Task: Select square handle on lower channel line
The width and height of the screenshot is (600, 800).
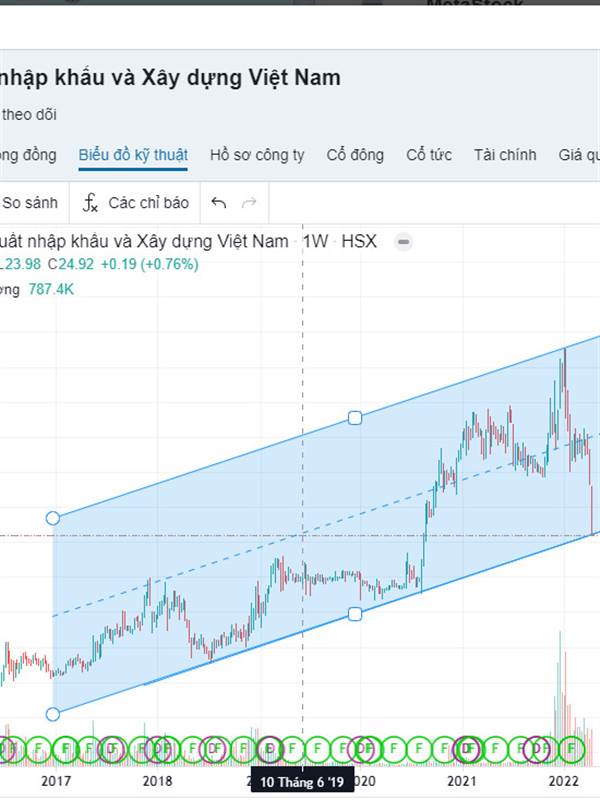Action: click(355, 614)
